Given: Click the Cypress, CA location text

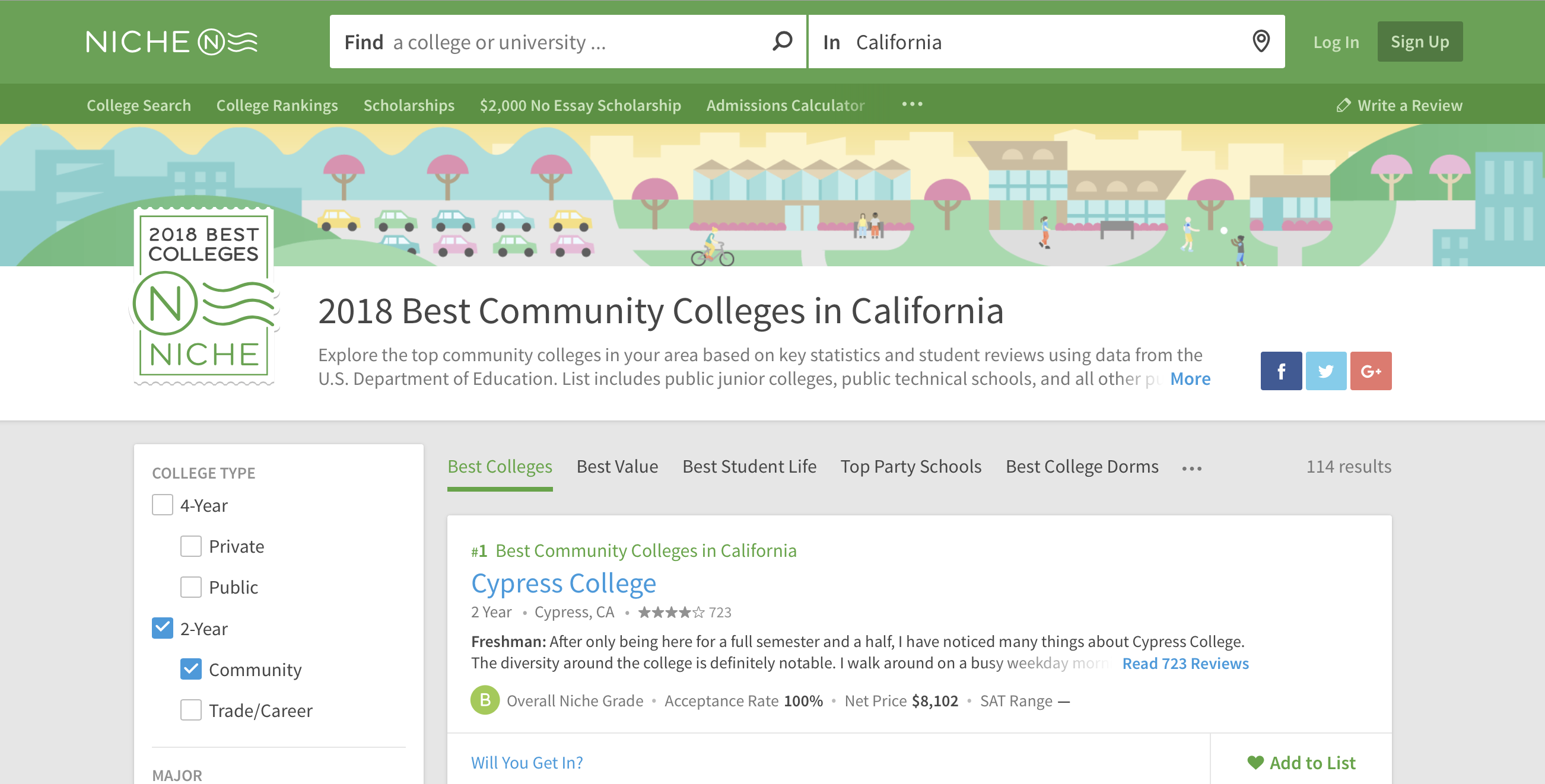Looking at the screenshot, I should click(574, 612).
